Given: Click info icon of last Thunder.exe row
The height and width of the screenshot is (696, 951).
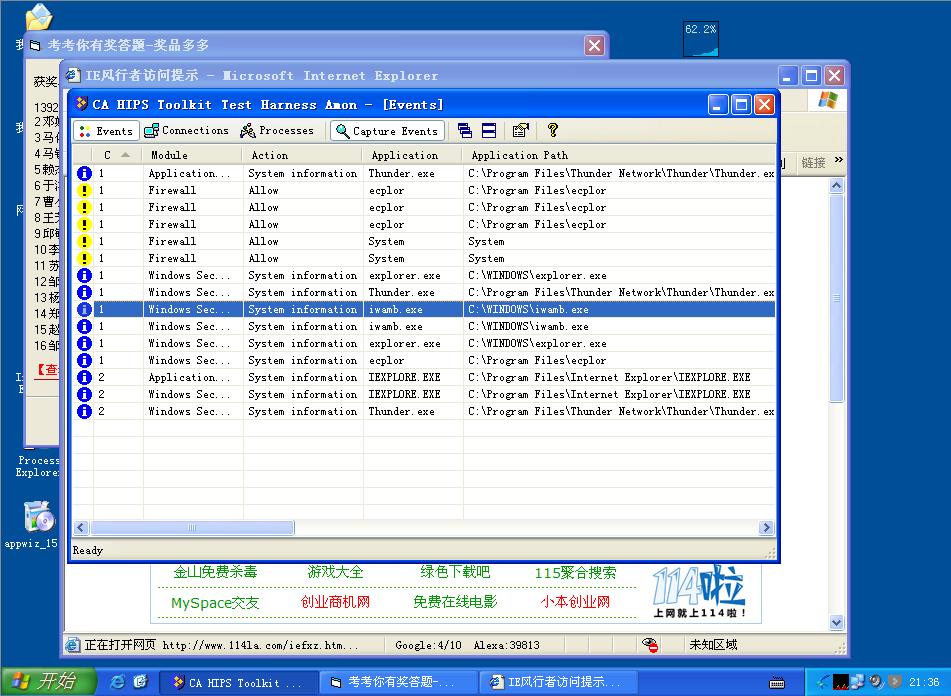Looking at the screenshot, I should (x=84, y=411).
